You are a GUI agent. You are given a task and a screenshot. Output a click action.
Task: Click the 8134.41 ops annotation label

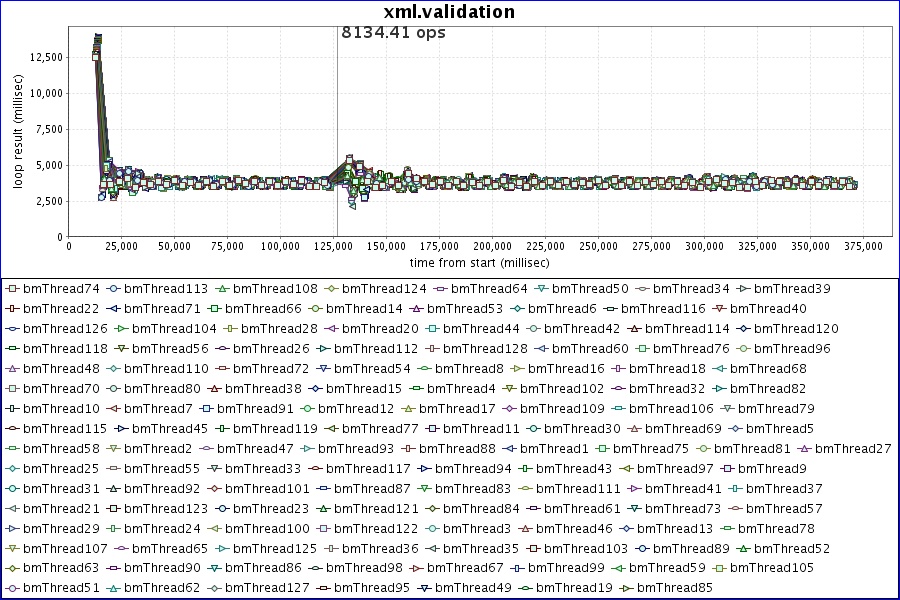393,33
